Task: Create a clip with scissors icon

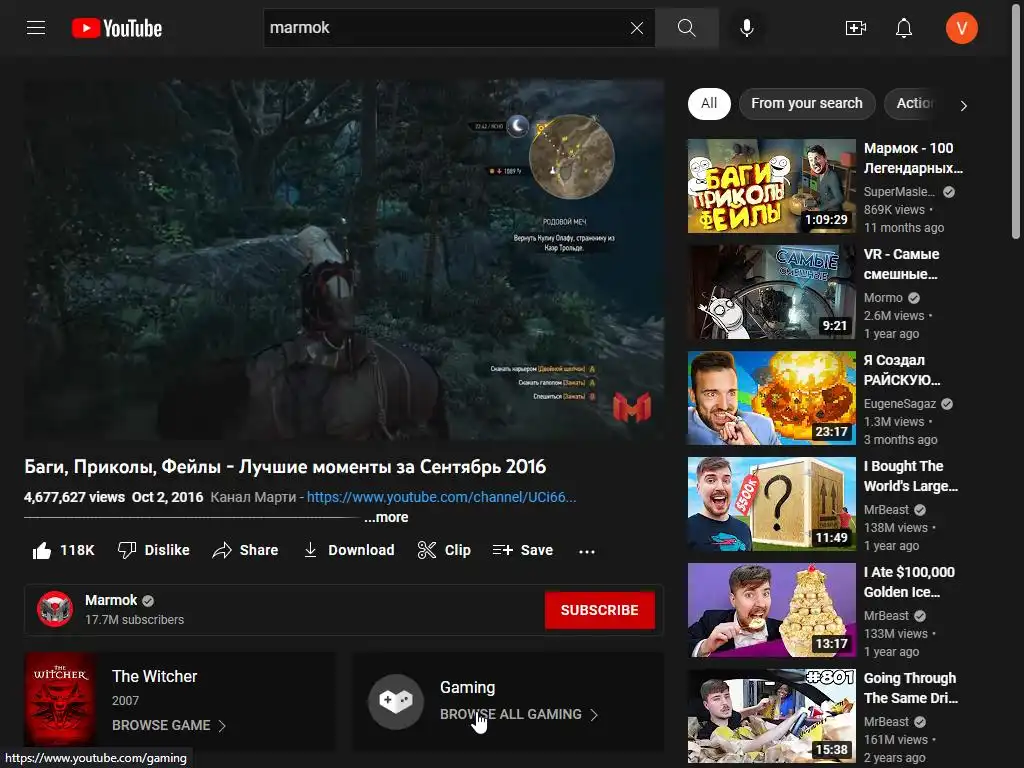Action: coord(444,551)
